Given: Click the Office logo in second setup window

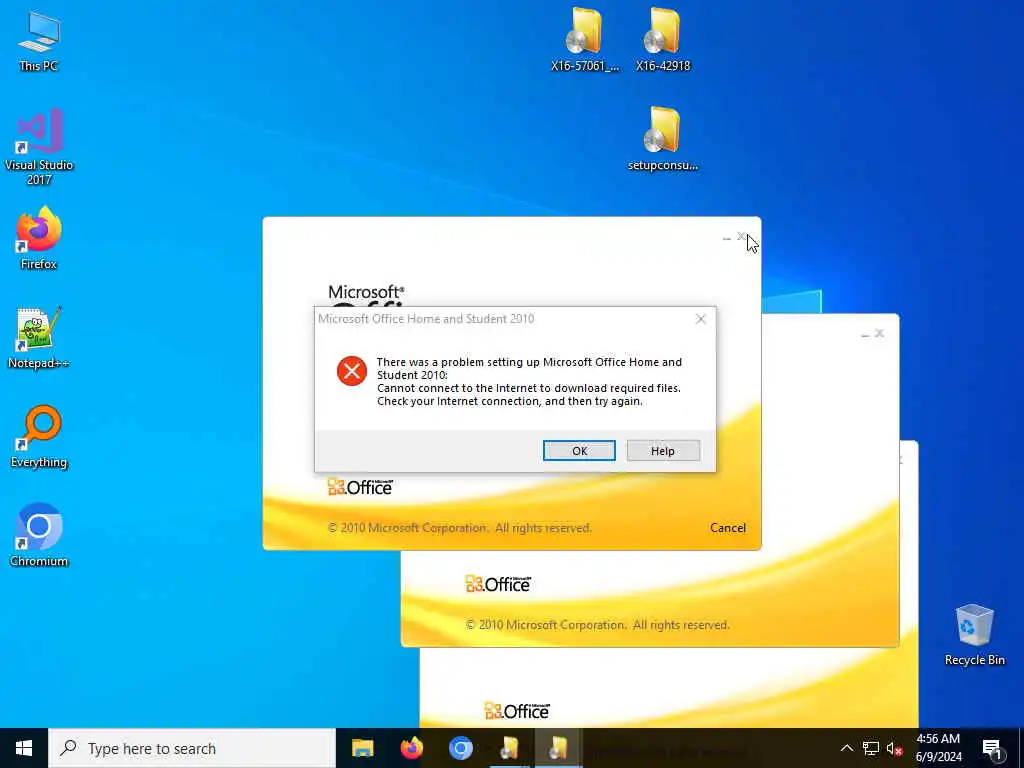Looking at the screenshot, I should pos(498,583).
